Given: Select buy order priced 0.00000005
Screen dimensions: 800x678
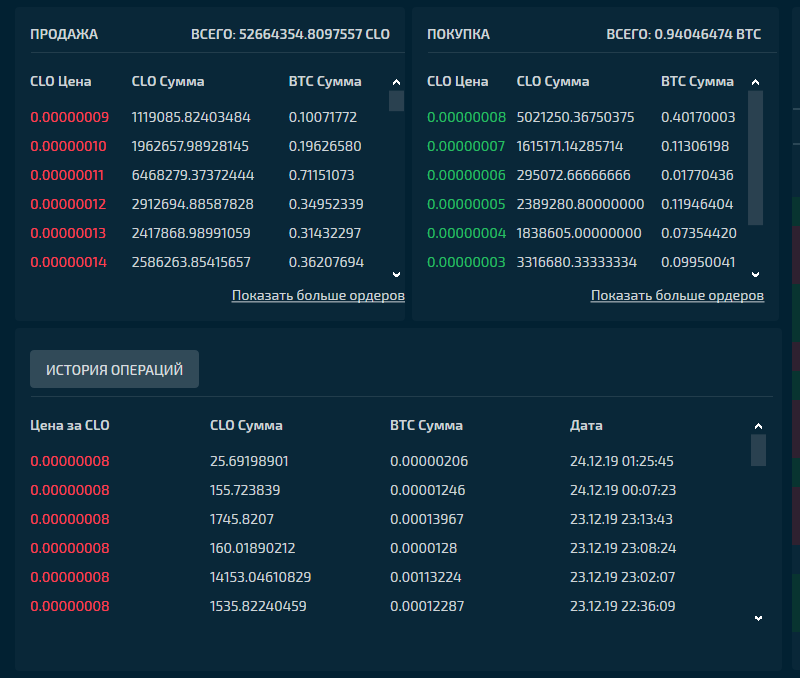Looking at the screenshot, I should pos(582,205).
